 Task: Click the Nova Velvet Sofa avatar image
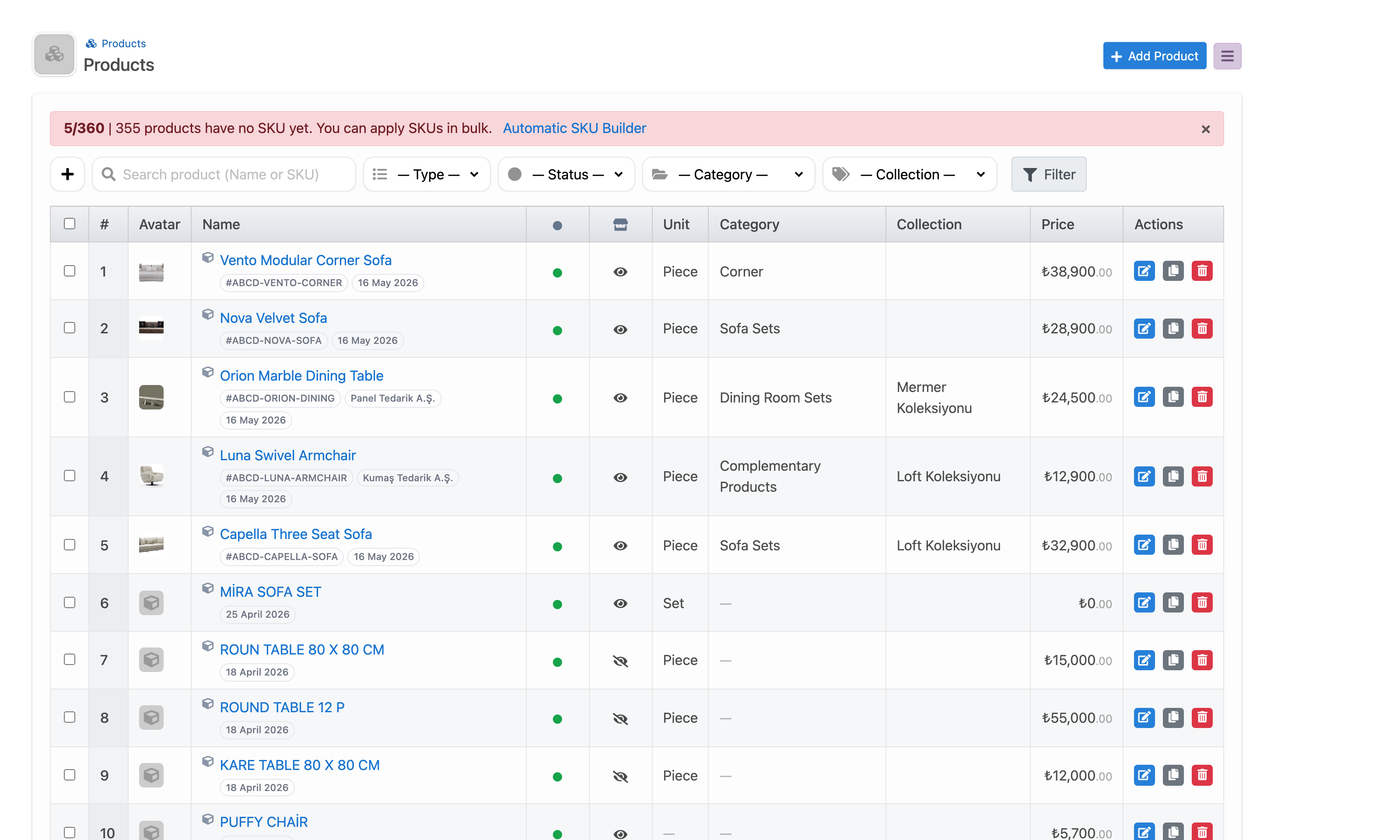click(x=151, y=328)
